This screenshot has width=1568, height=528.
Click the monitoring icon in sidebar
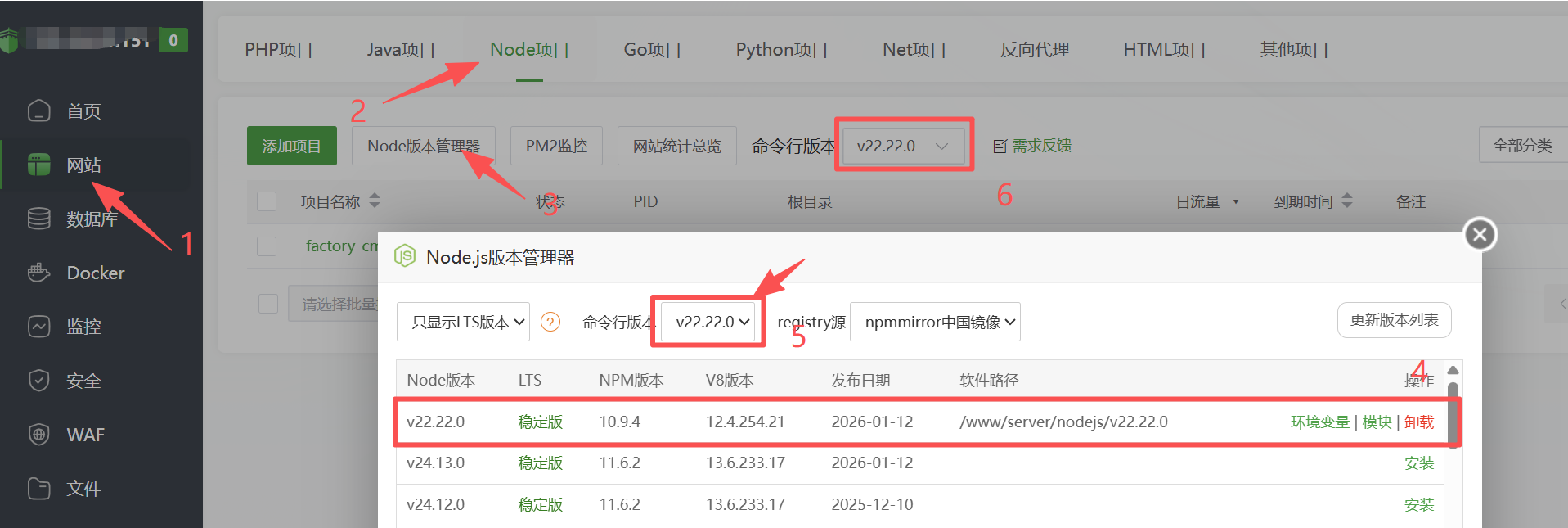38,327
